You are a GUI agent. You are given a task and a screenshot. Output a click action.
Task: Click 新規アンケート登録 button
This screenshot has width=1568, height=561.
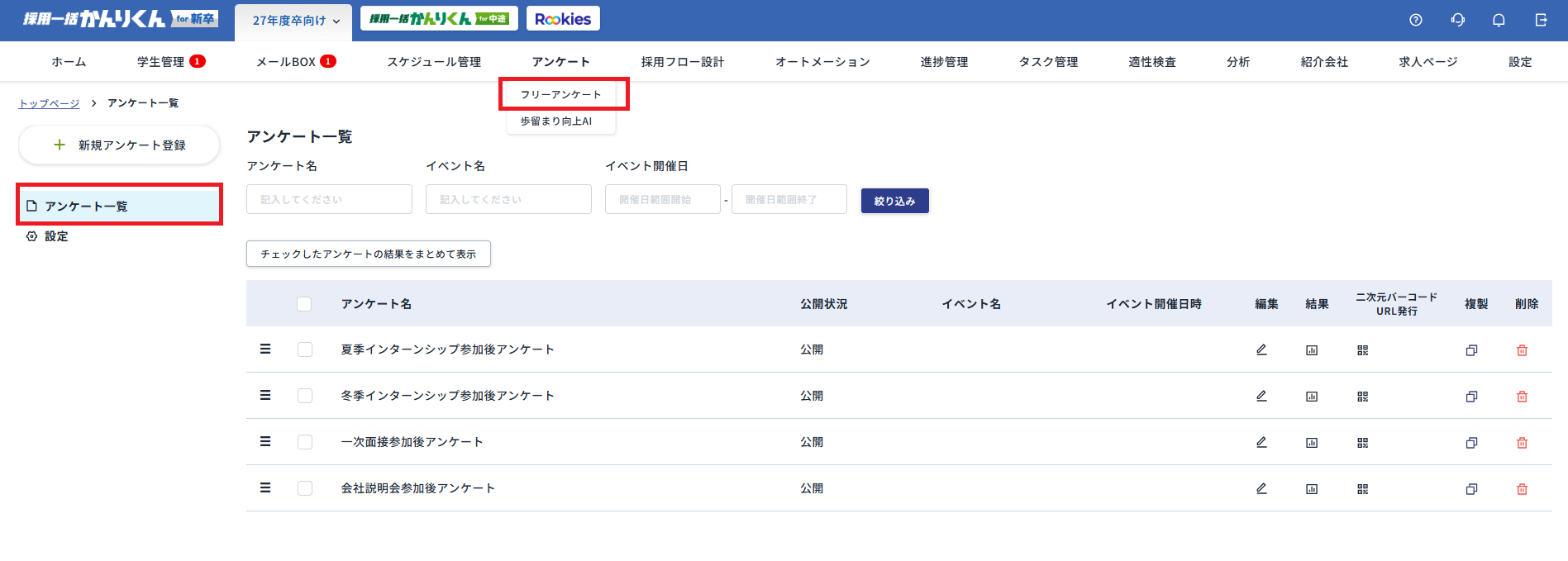click(119, 145)
